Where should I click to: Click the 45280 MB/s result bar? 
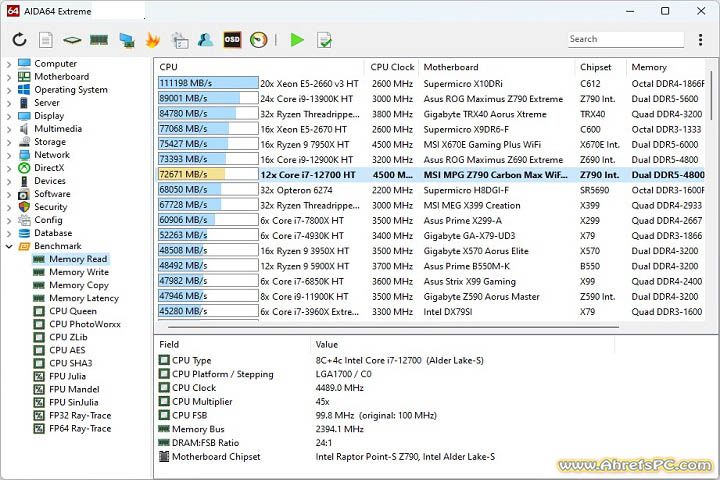click(208, 311)
